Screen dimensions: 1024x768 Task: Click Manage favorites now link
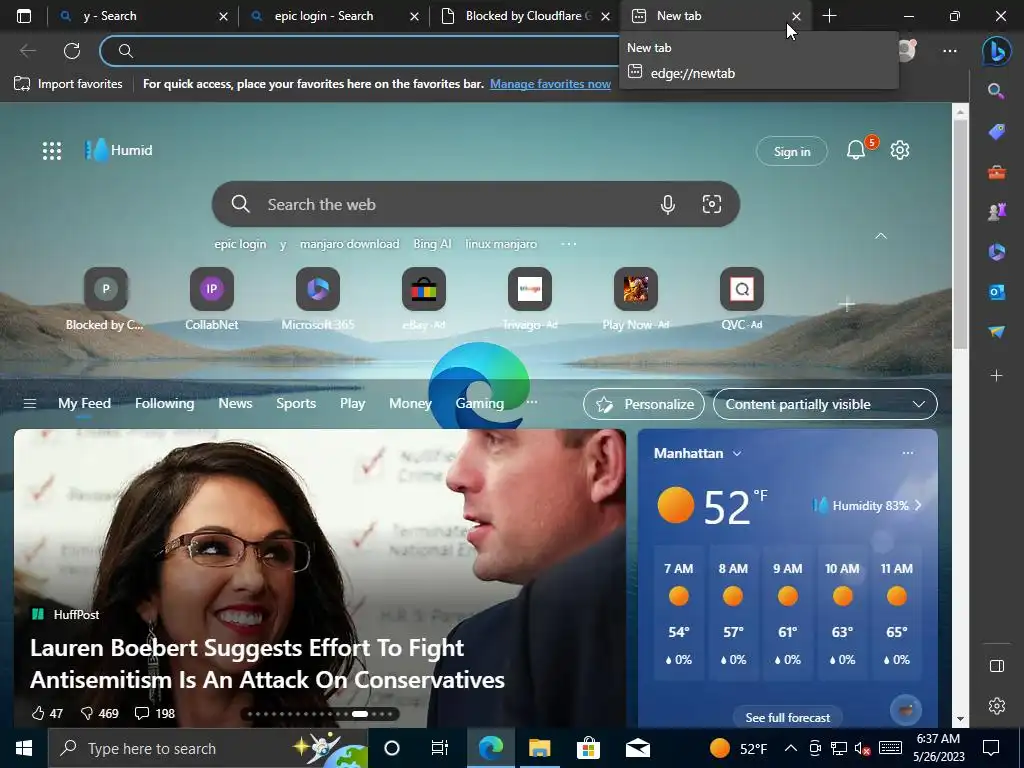coord(551,84)
